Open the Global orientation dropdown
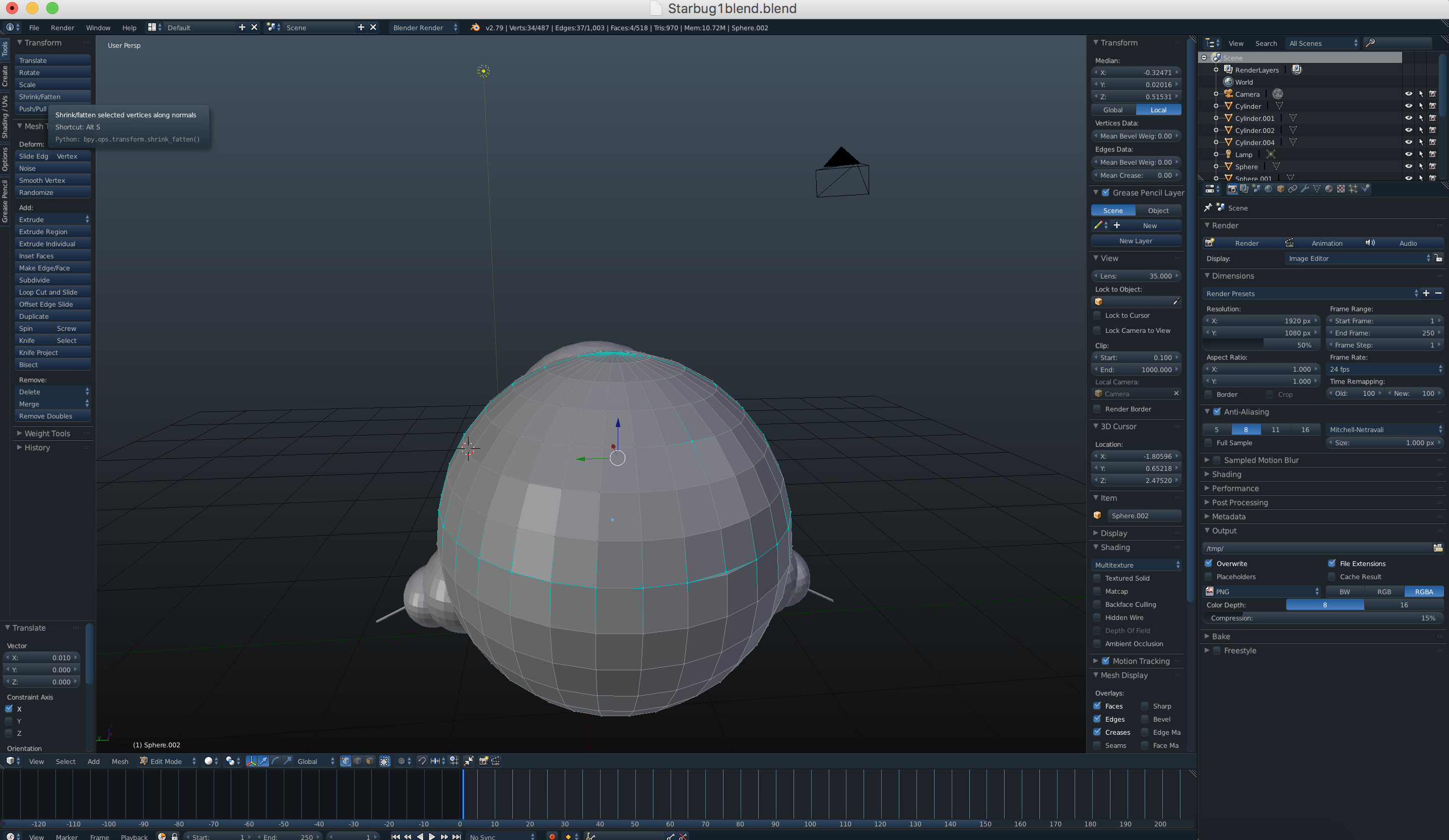 [315, 761]
